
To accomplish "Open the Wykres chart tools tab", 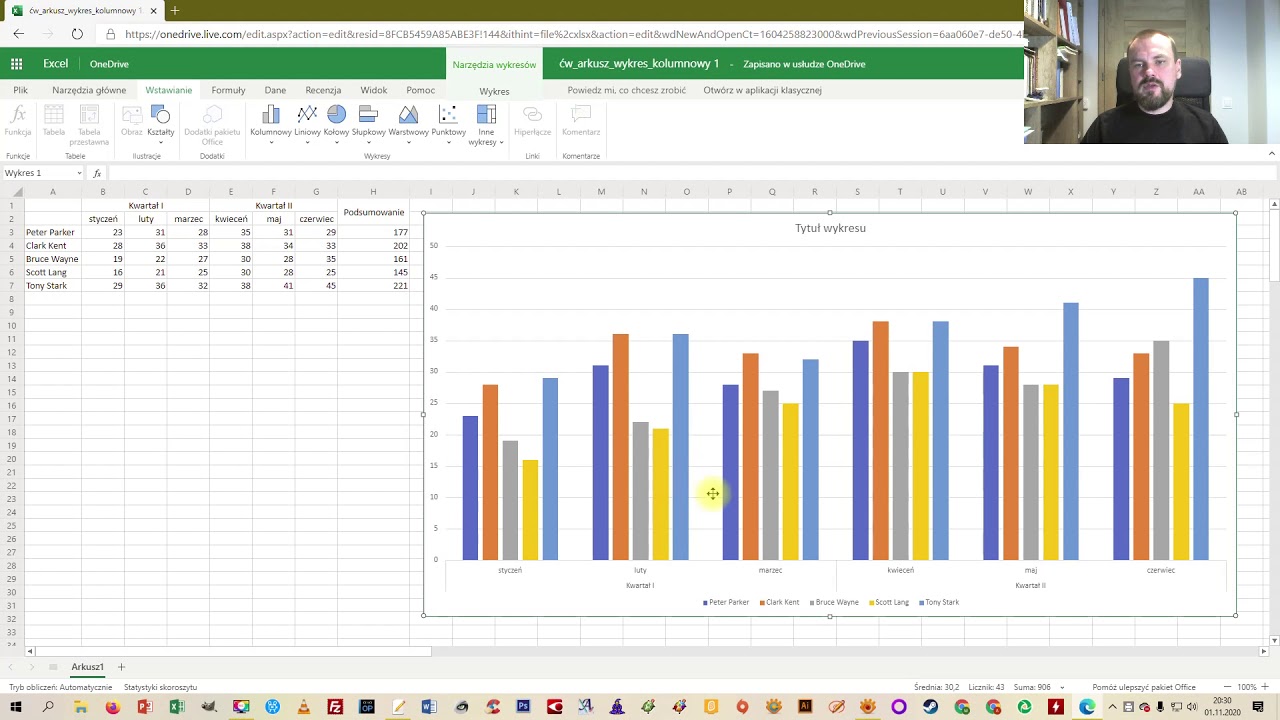I will tap(494, 91).
